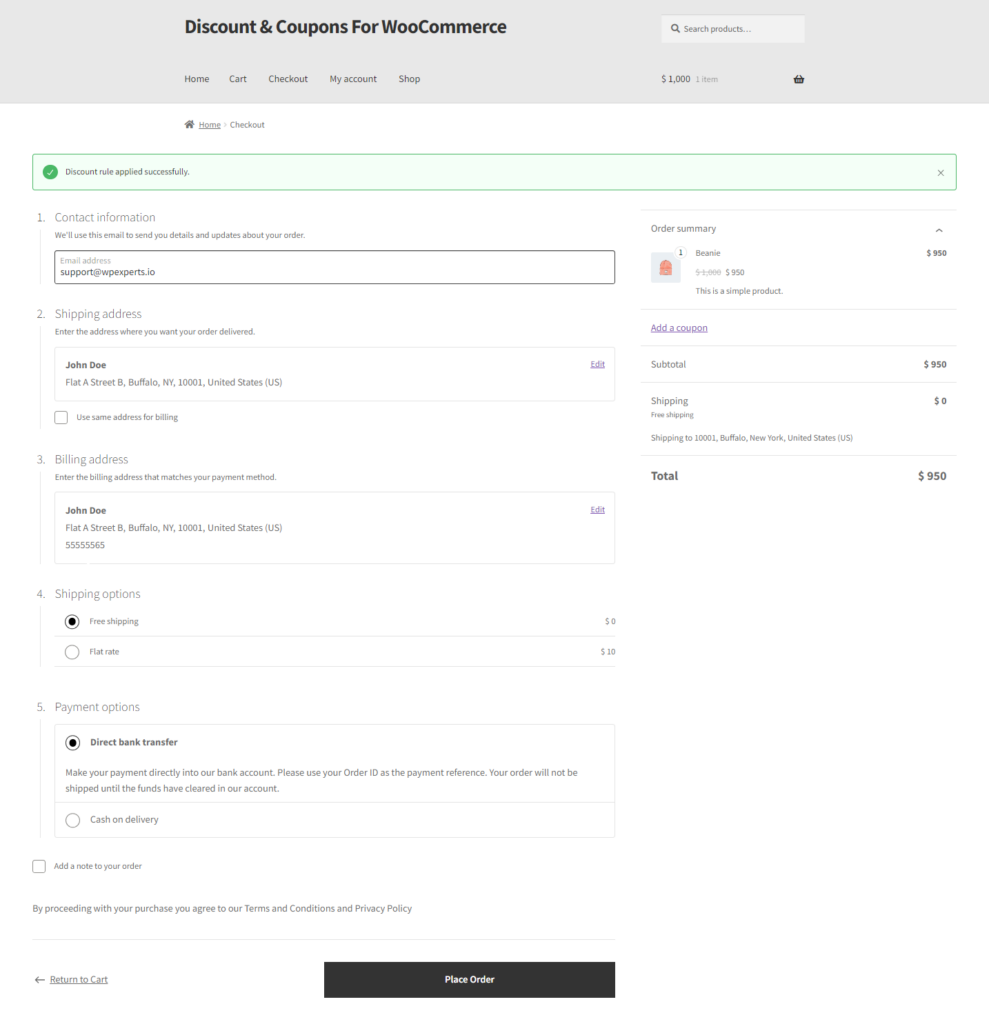The height and width of the screenshot is (1024, 989).
Task: Select Flat rate shipping option
Action: tap(72, 652)
